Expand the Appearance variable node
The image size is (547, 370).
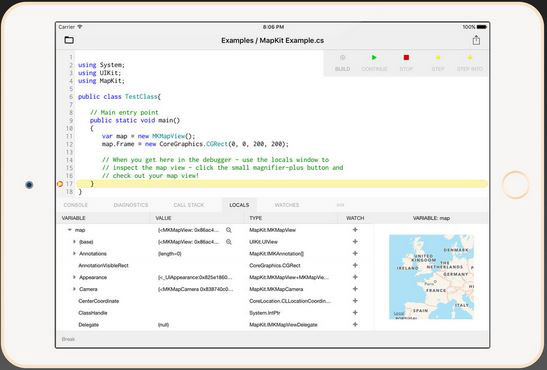[74, 277]
